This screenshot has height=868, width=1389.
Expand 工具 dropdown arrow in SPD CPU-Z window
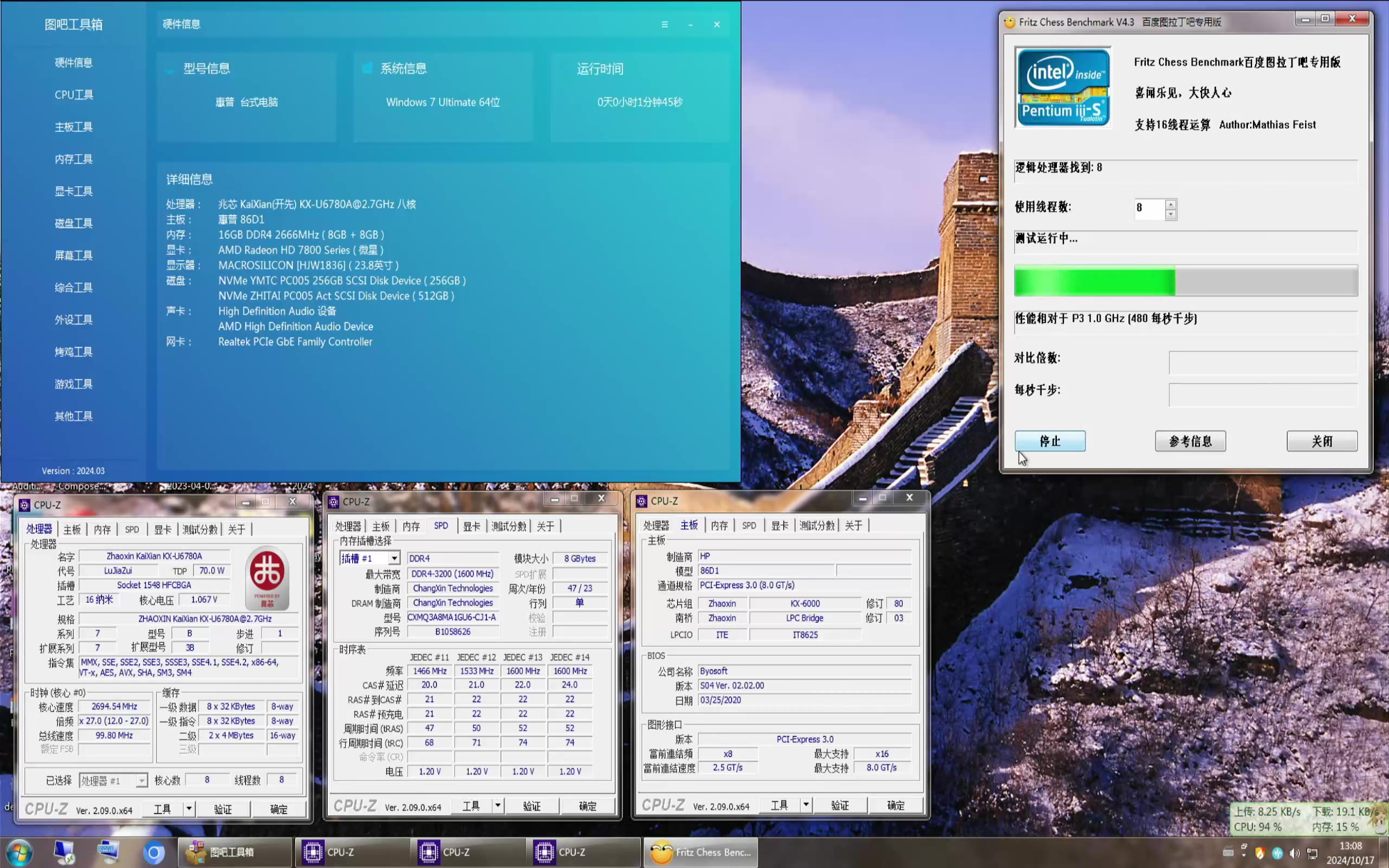497,806
